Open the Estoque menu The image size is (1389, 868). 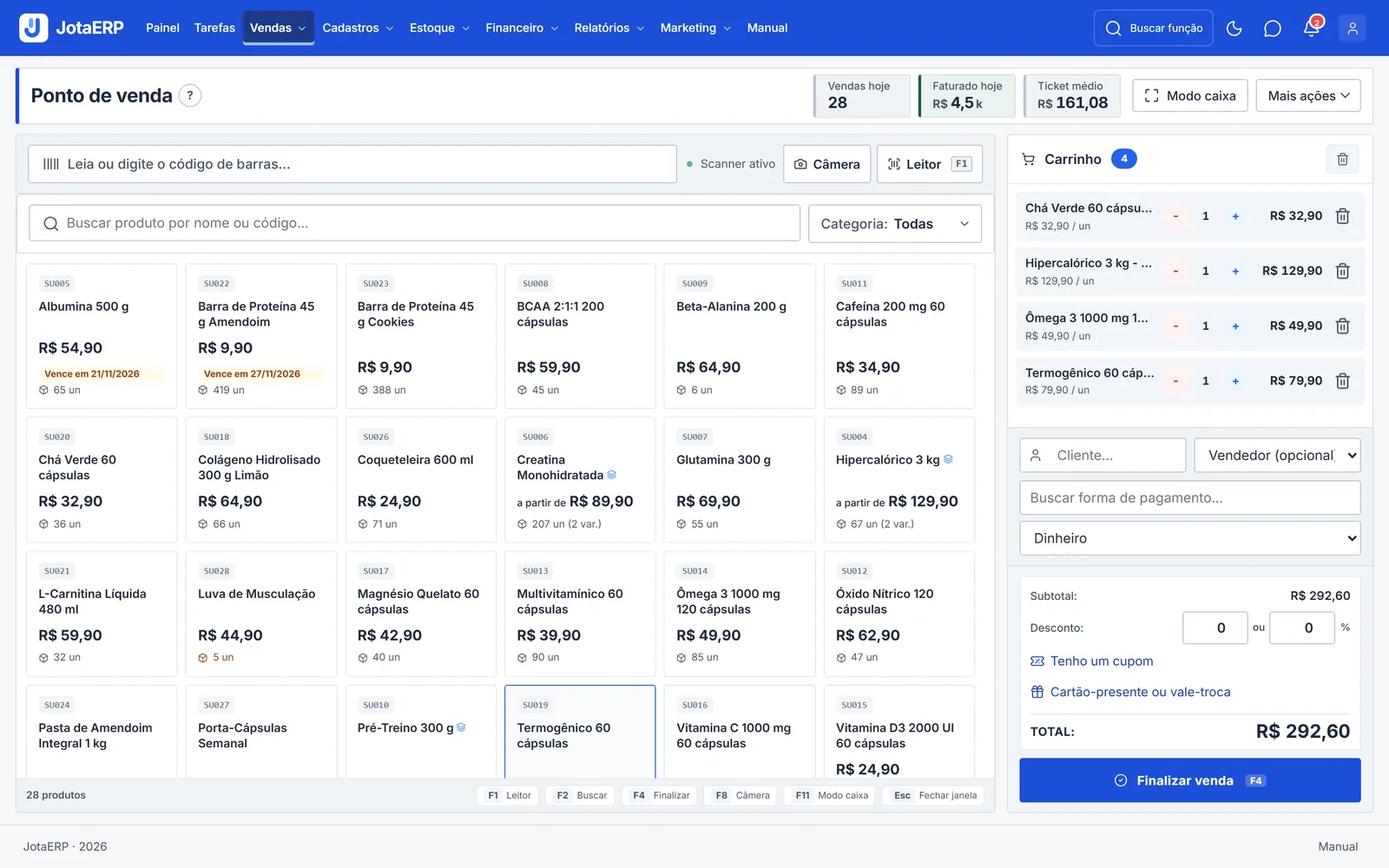[439, 28]
